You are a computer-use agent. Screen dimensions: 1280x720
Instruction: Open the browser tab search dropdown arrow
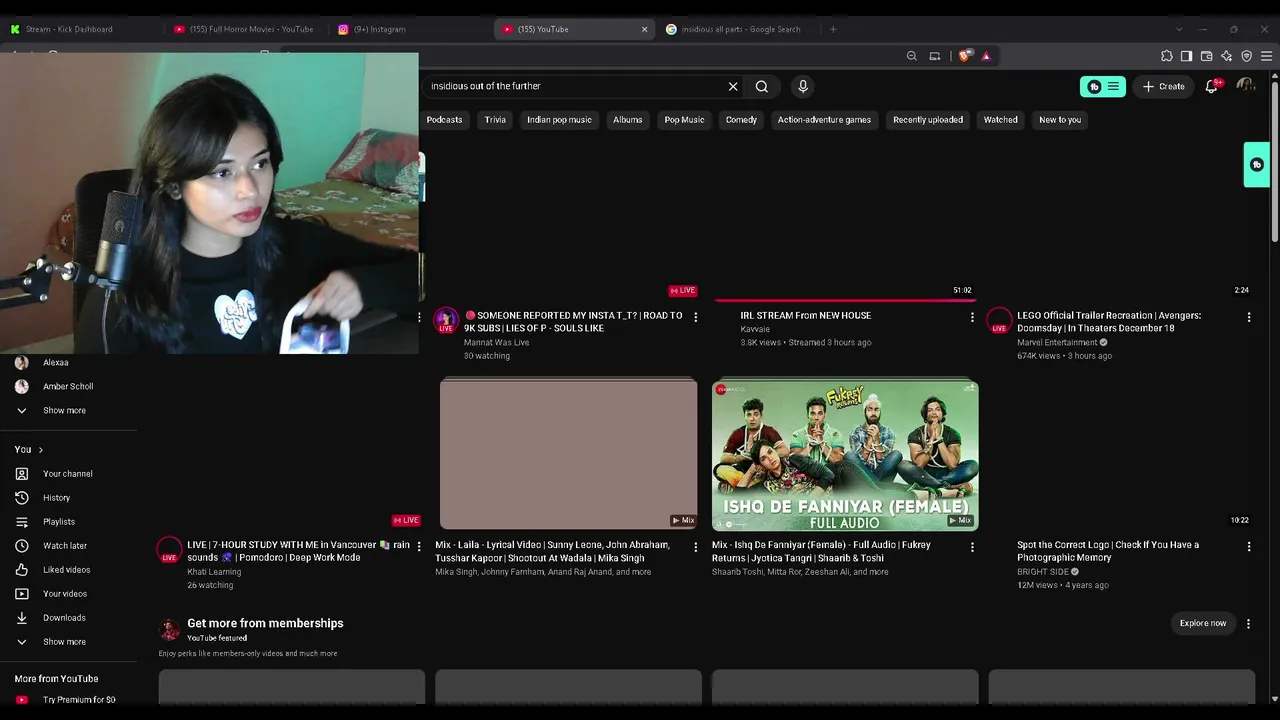coord(1179,29)
